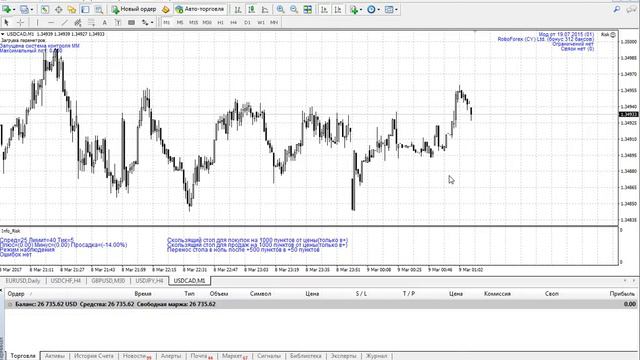The width and height of the screenshot is (640, 360).
Task: Open the MetaEditor yellow book icon
Action: (x=165, y=9)
